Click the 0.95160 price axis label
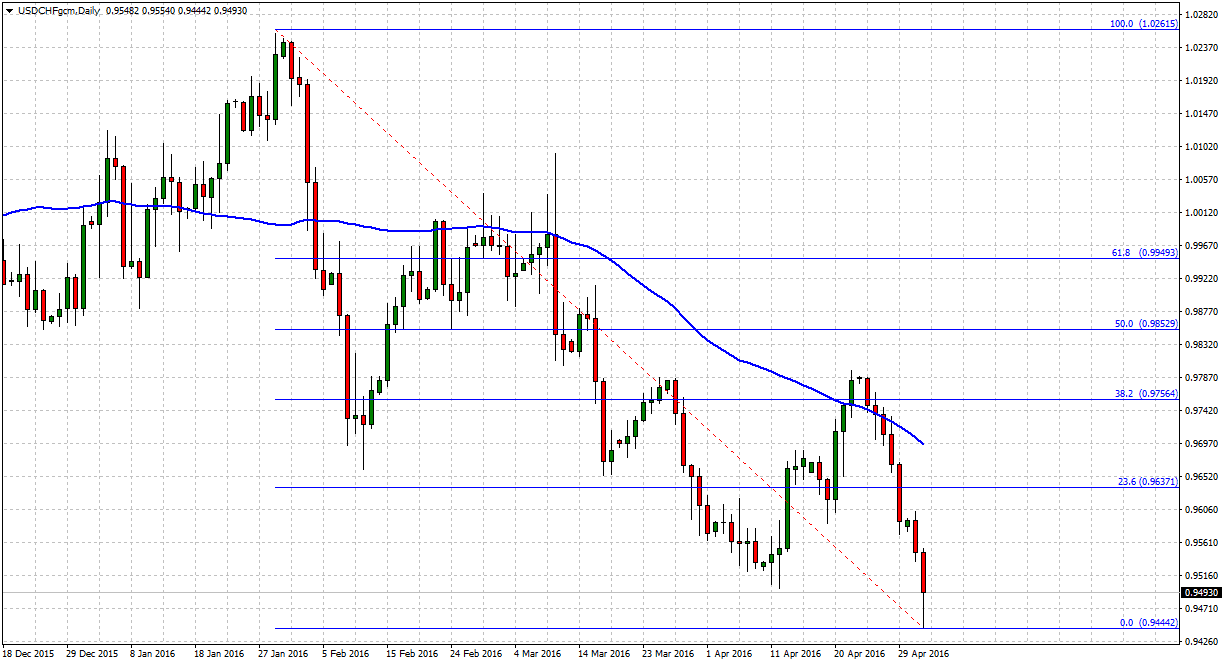The height and width of the screenshot is (665, 1222). point(1200,576)
